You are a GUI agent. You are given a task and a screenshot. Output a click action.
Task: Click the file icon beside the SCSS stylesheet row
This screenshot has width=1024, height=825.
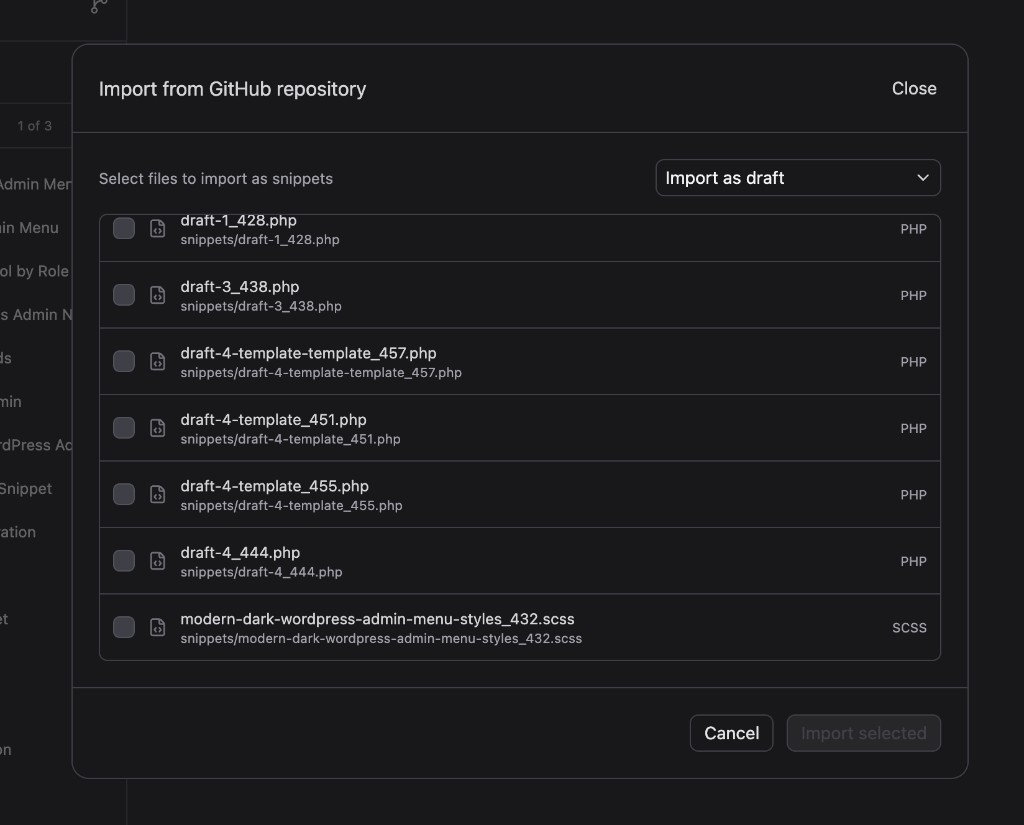[x=157, y=627]
